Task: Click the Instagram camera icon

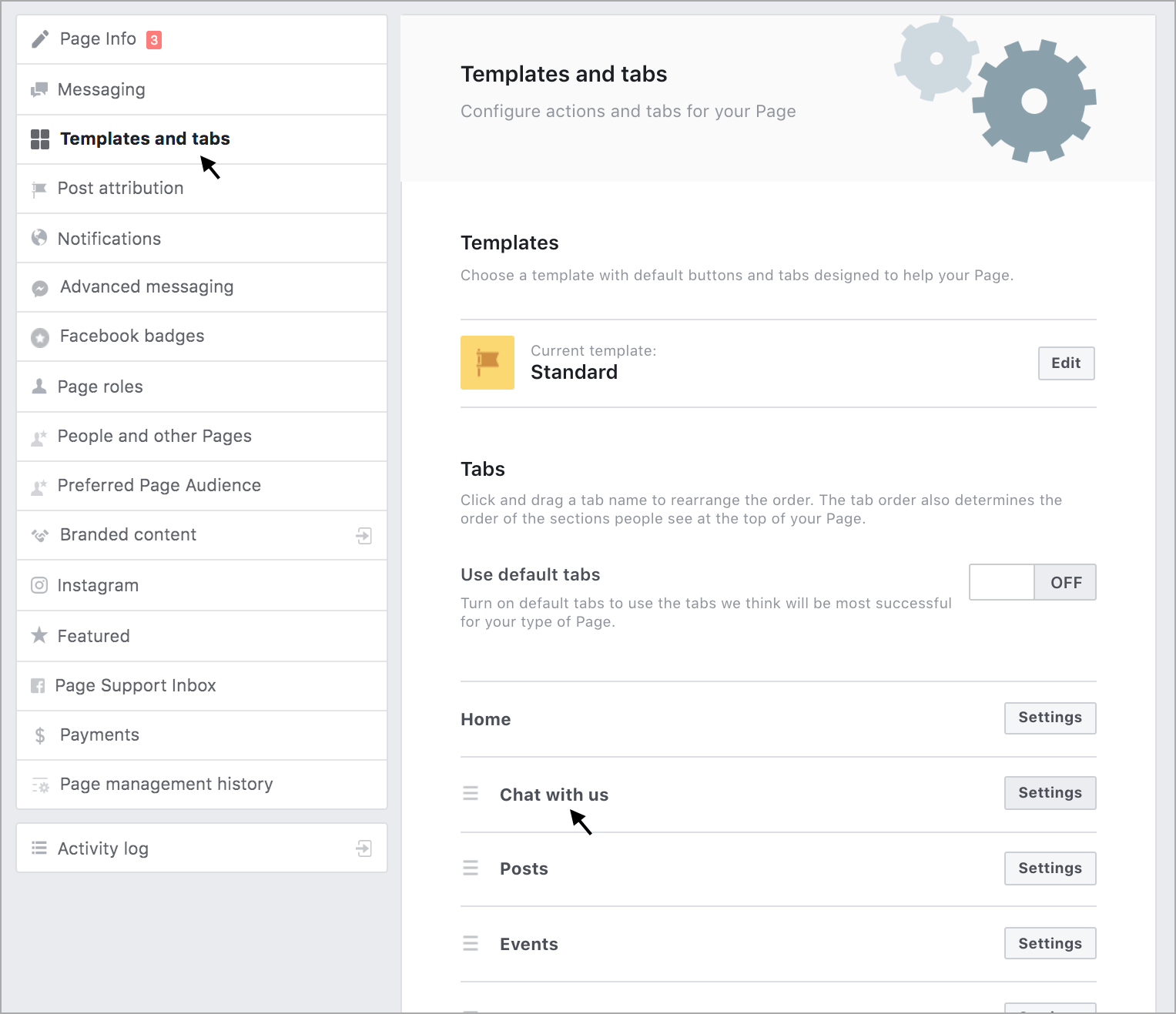Action: [x=39, y=586]
